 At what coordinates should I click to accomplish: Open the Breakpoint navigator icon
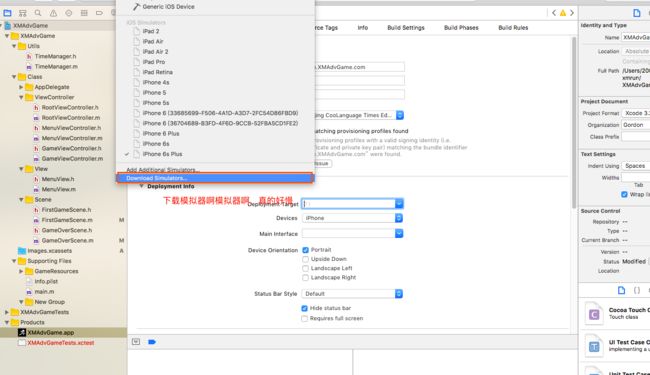(x=99, y=13)
